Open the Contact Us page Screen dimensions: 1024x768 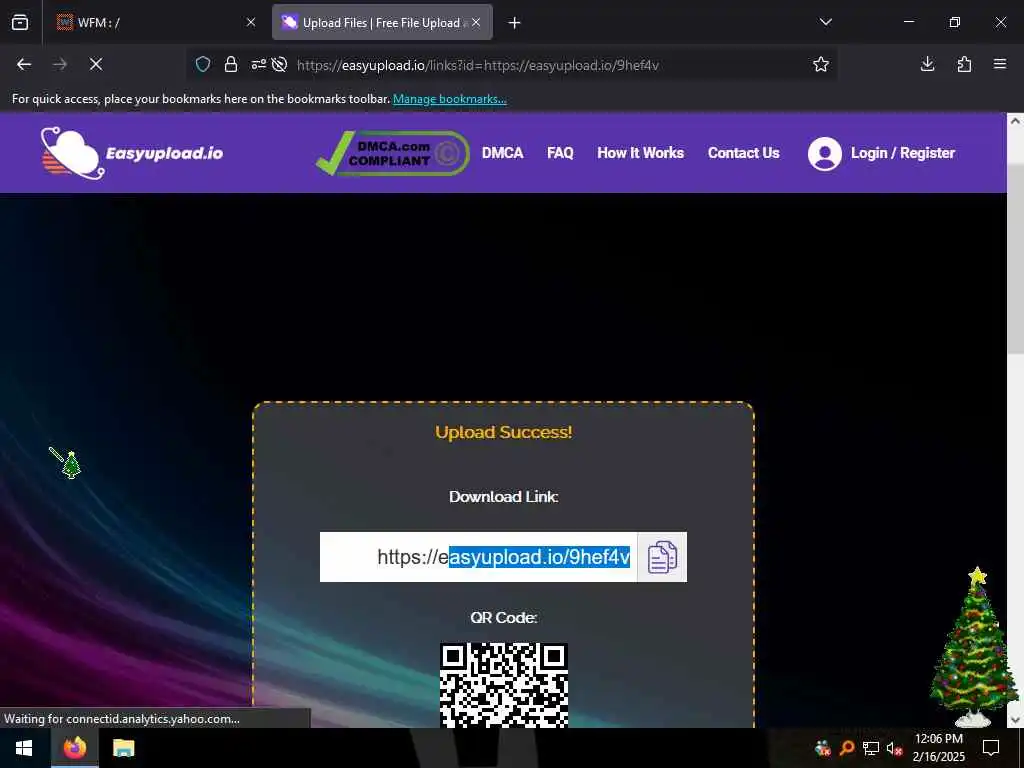click(x=743, y=153)
